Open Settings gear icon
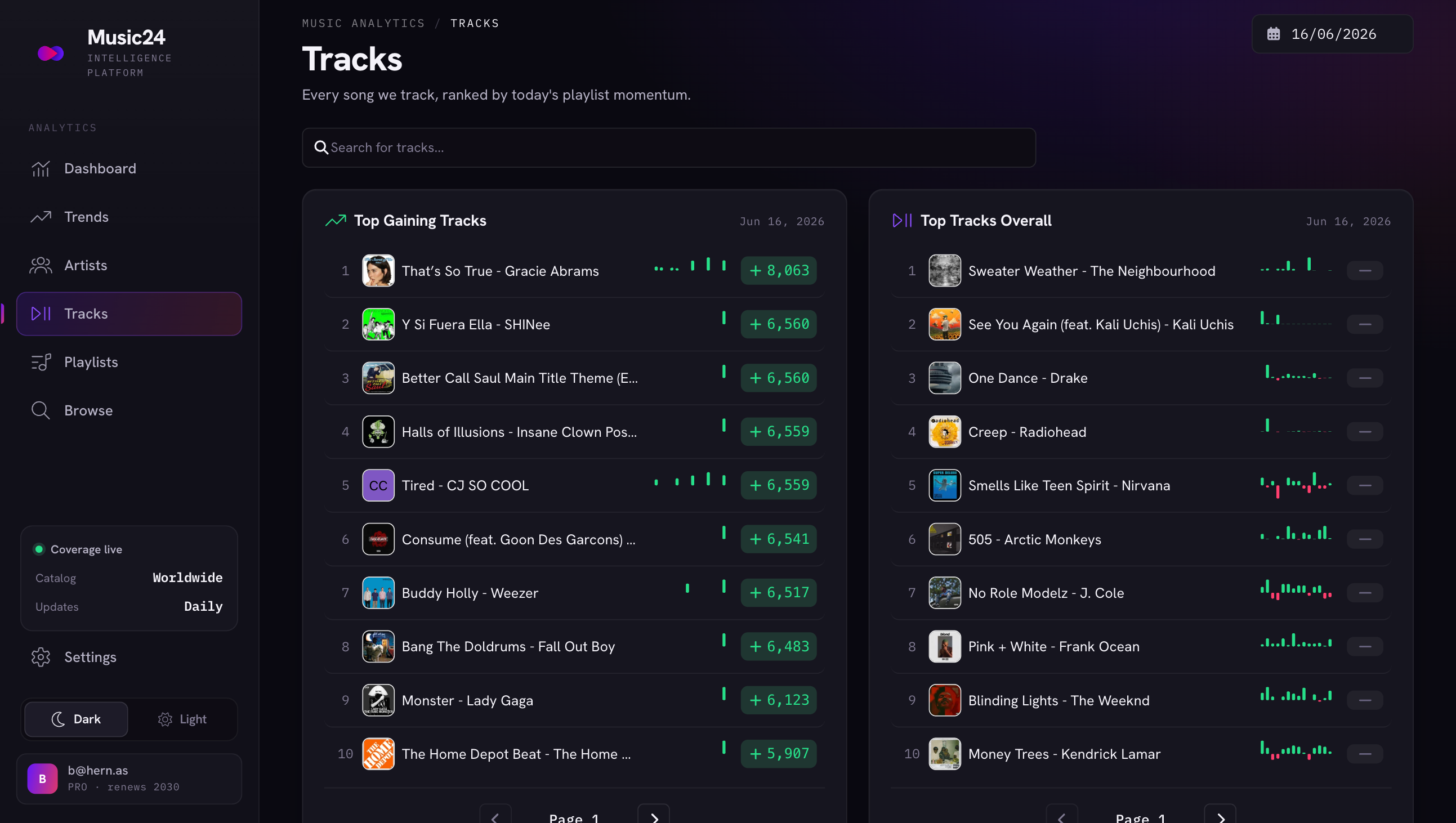This screenshot has width=1456, height=823. (x=41, y=657)
